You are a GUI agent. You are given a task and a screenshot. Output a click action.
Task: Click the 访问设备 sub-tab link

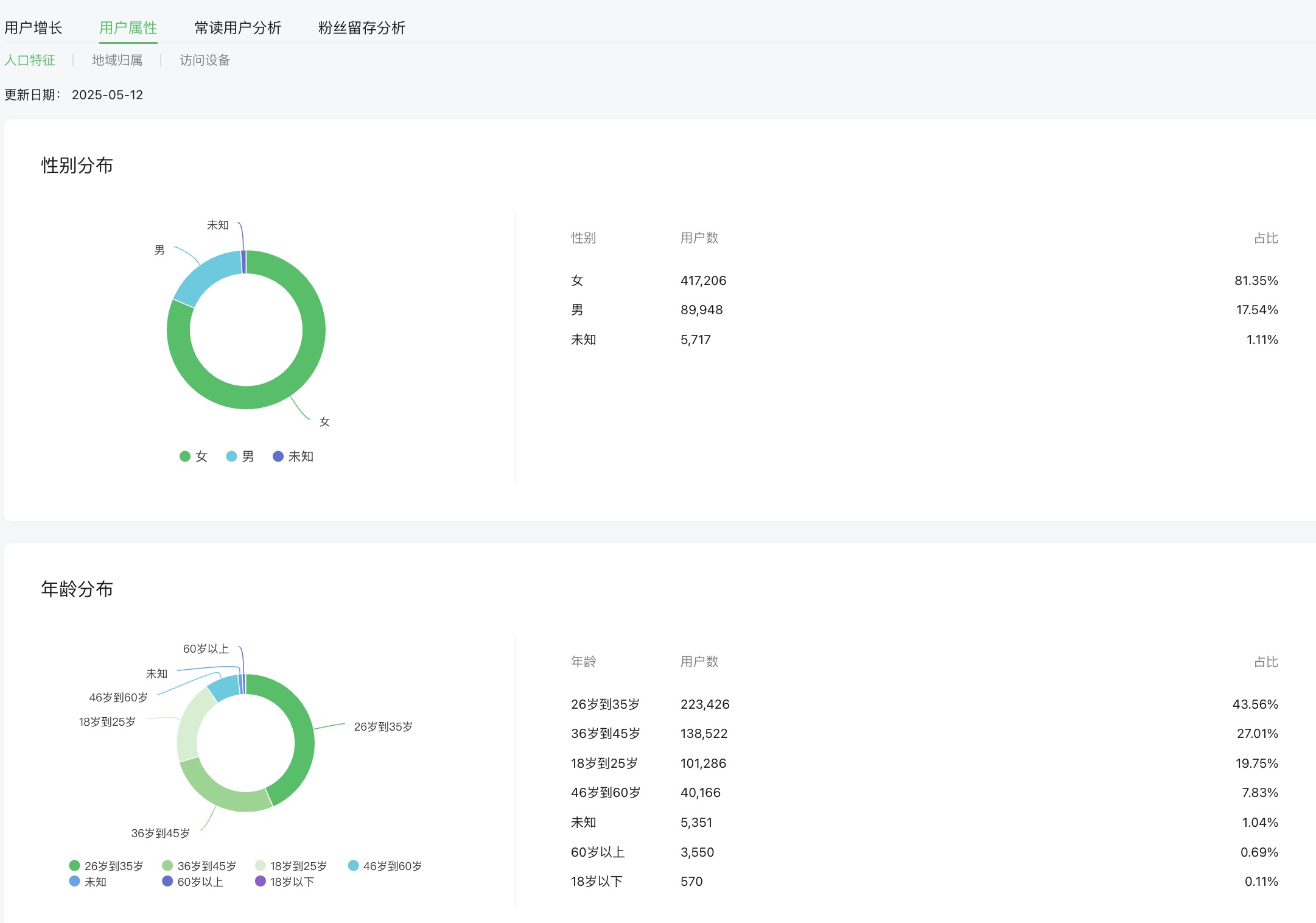pyautogui.click(x=205, y=60)
